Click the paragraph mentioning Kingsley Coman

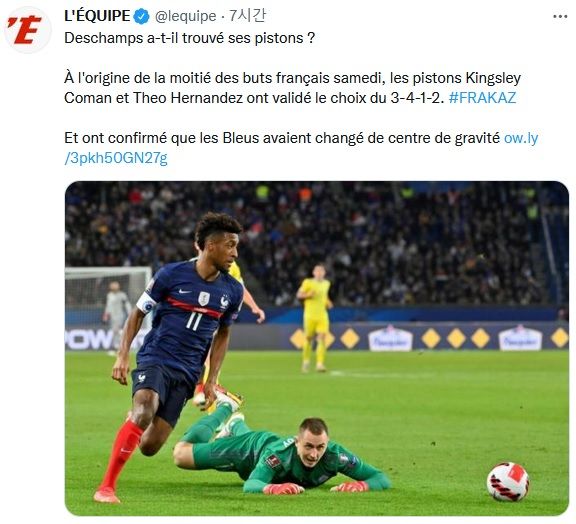[292, 88]
